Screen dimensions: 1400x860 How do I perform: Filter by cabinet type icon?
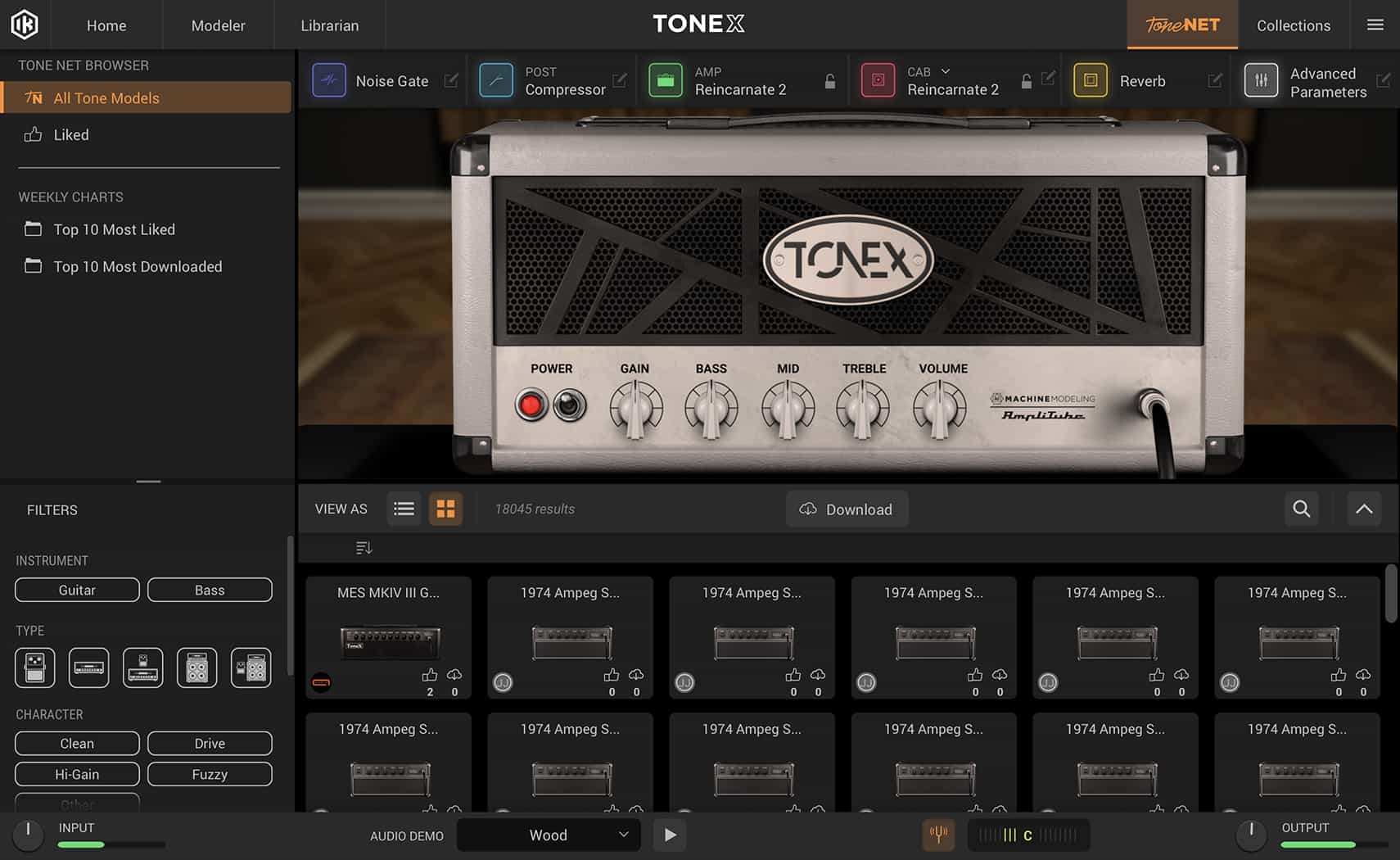(197, 668)
